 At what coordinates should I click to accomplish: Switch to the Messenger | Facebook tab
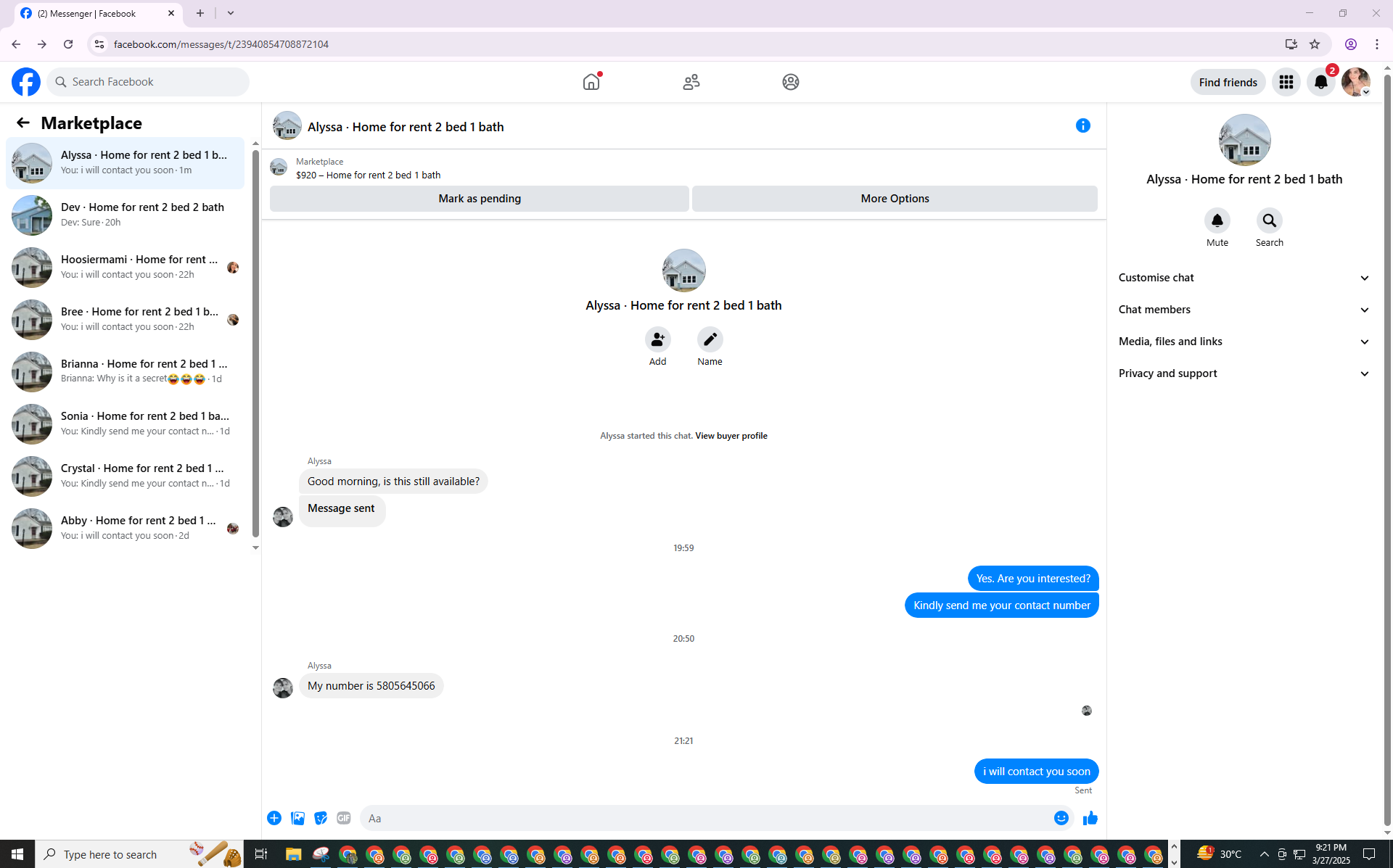[99, 14]
